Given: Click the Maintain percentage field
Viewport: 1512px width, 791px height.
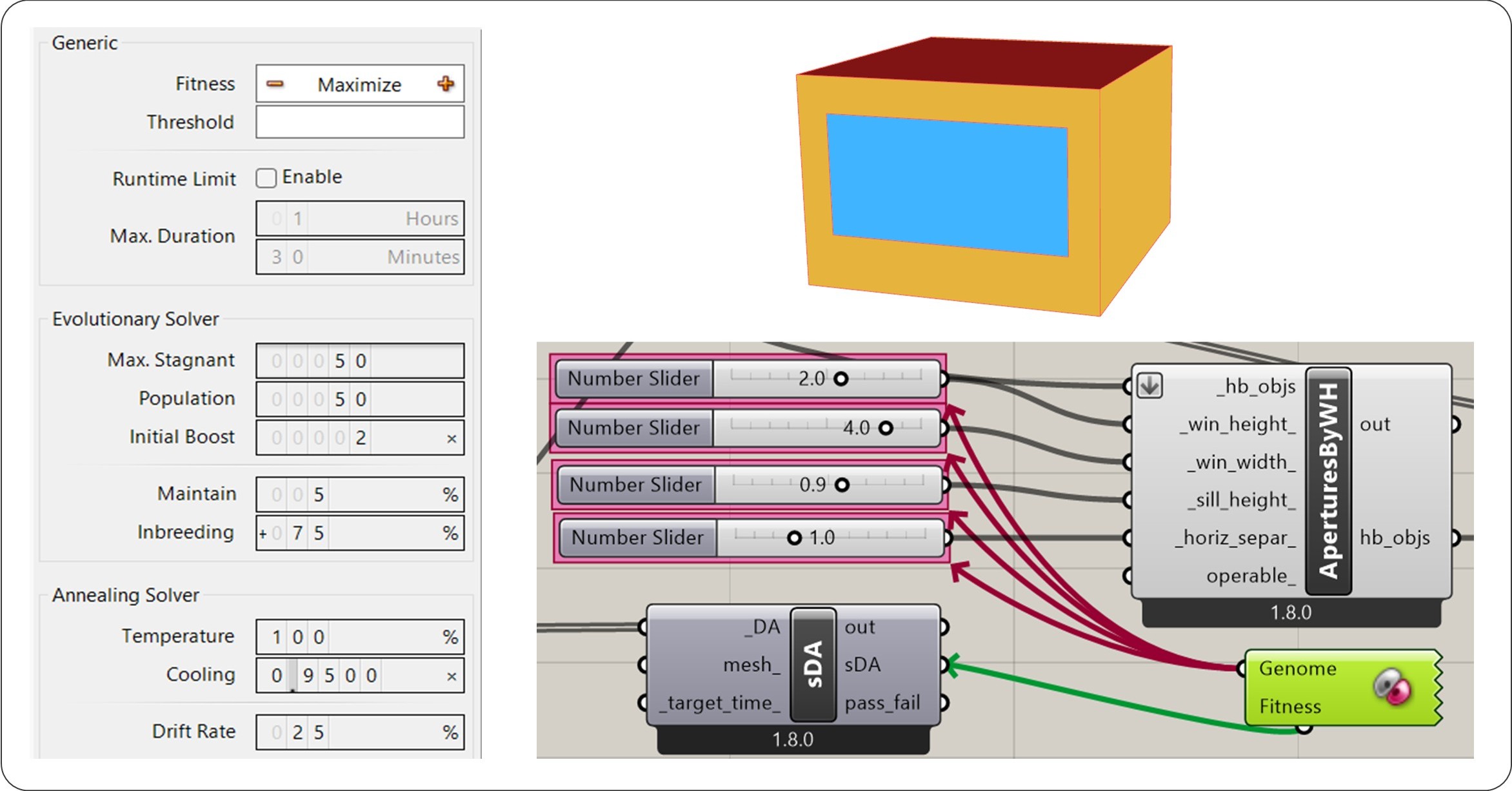Looking at the screenshot, I should (360, 494).
